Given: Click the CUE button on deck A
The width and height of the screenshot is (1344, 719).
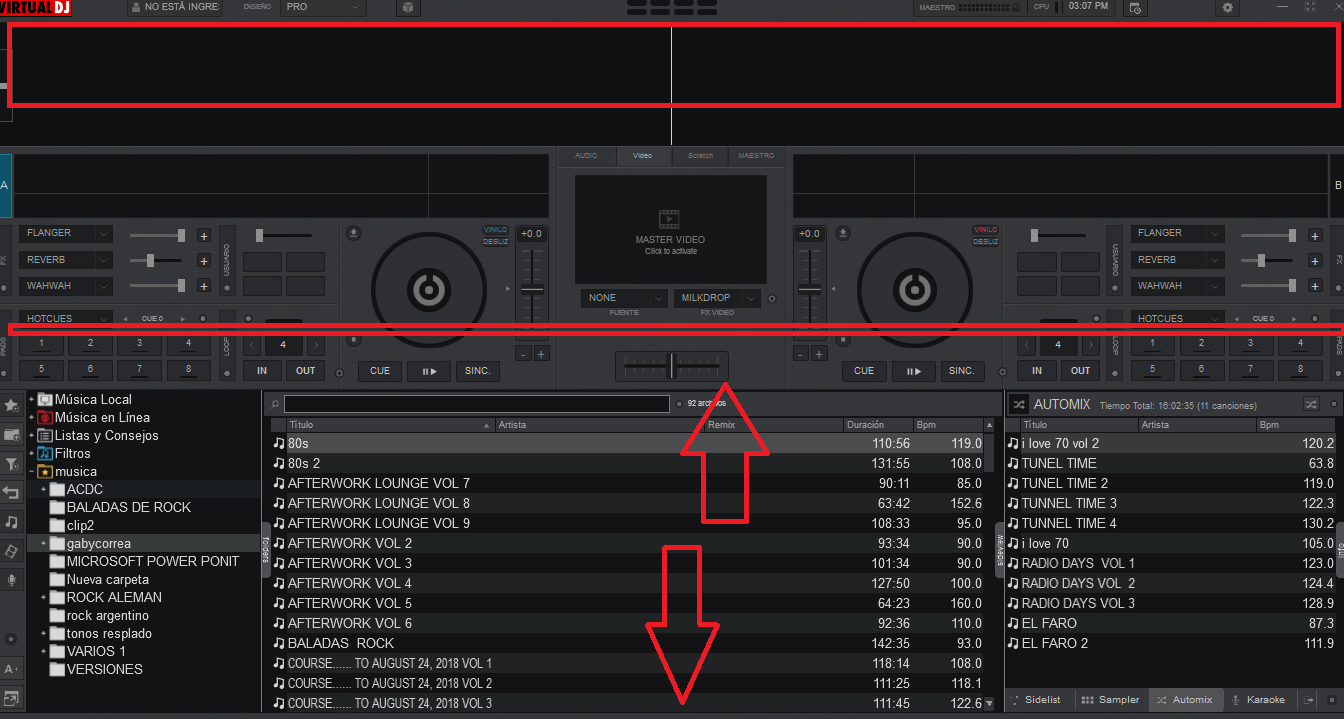Looking at the screenshot, I should coord(380,371).
